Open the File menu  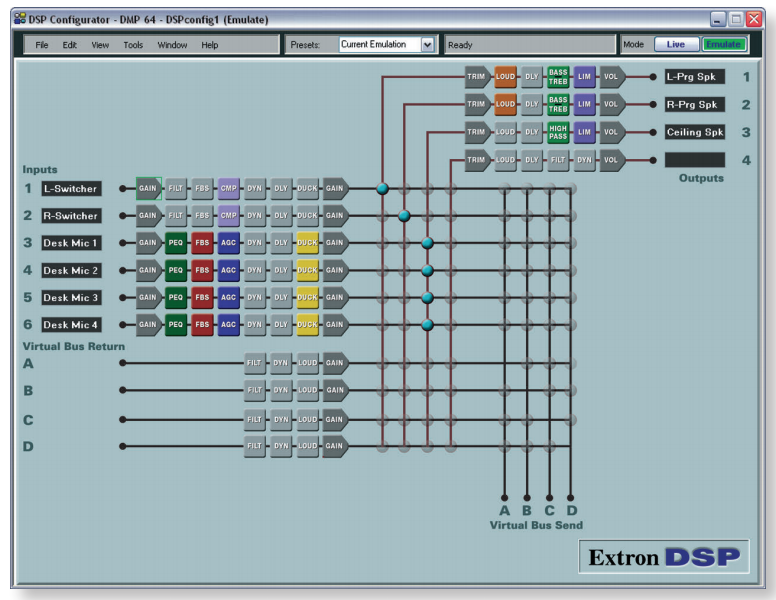click(42, 45)
